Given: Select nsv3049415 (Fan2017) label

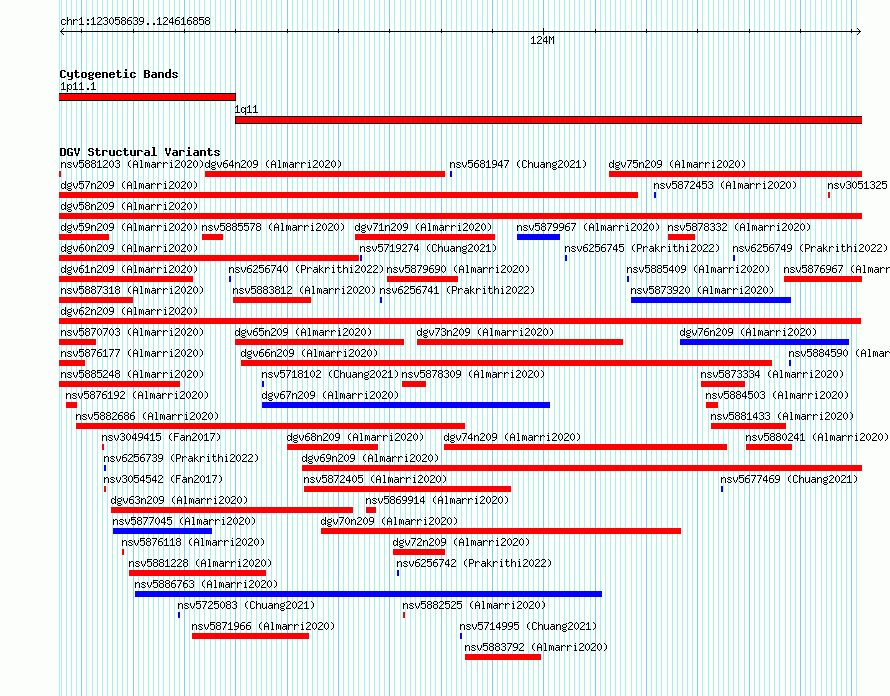Looking at the screenshot, I should [161, 437].
